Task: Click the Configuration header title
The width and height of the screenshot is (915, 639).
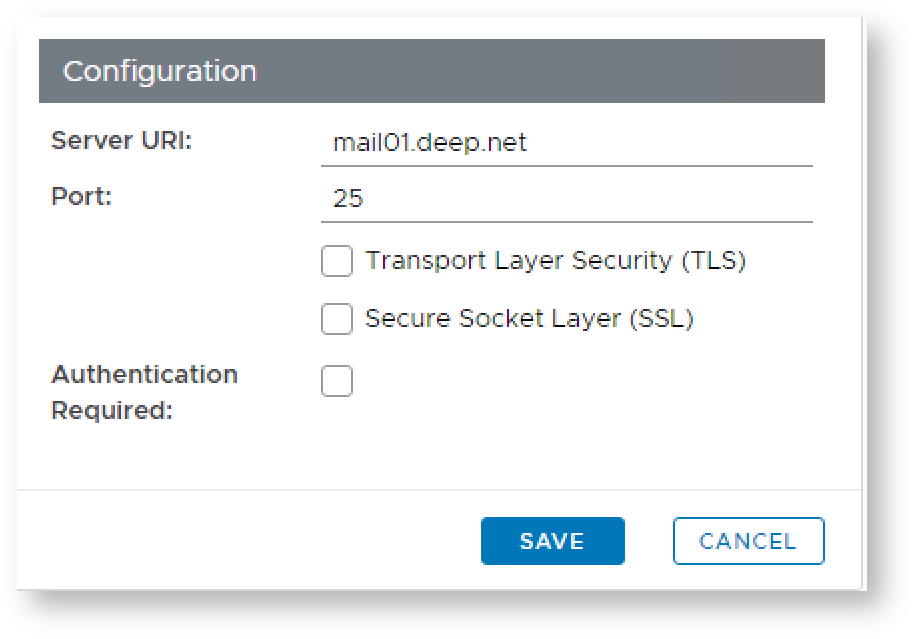Action: click(160, 72)
